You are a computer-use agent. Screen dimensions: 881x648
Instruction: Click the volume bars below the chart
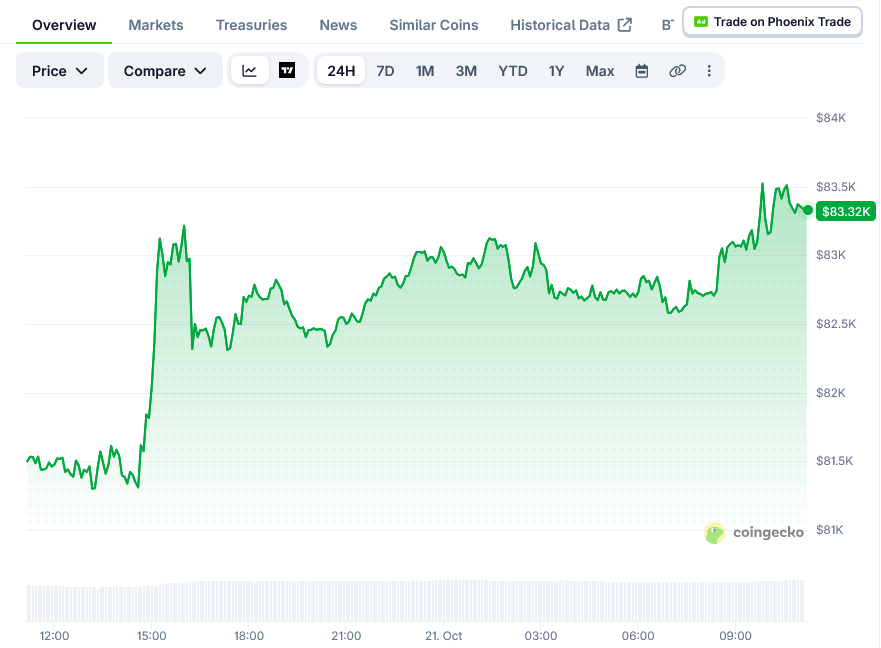coord(416,601)
